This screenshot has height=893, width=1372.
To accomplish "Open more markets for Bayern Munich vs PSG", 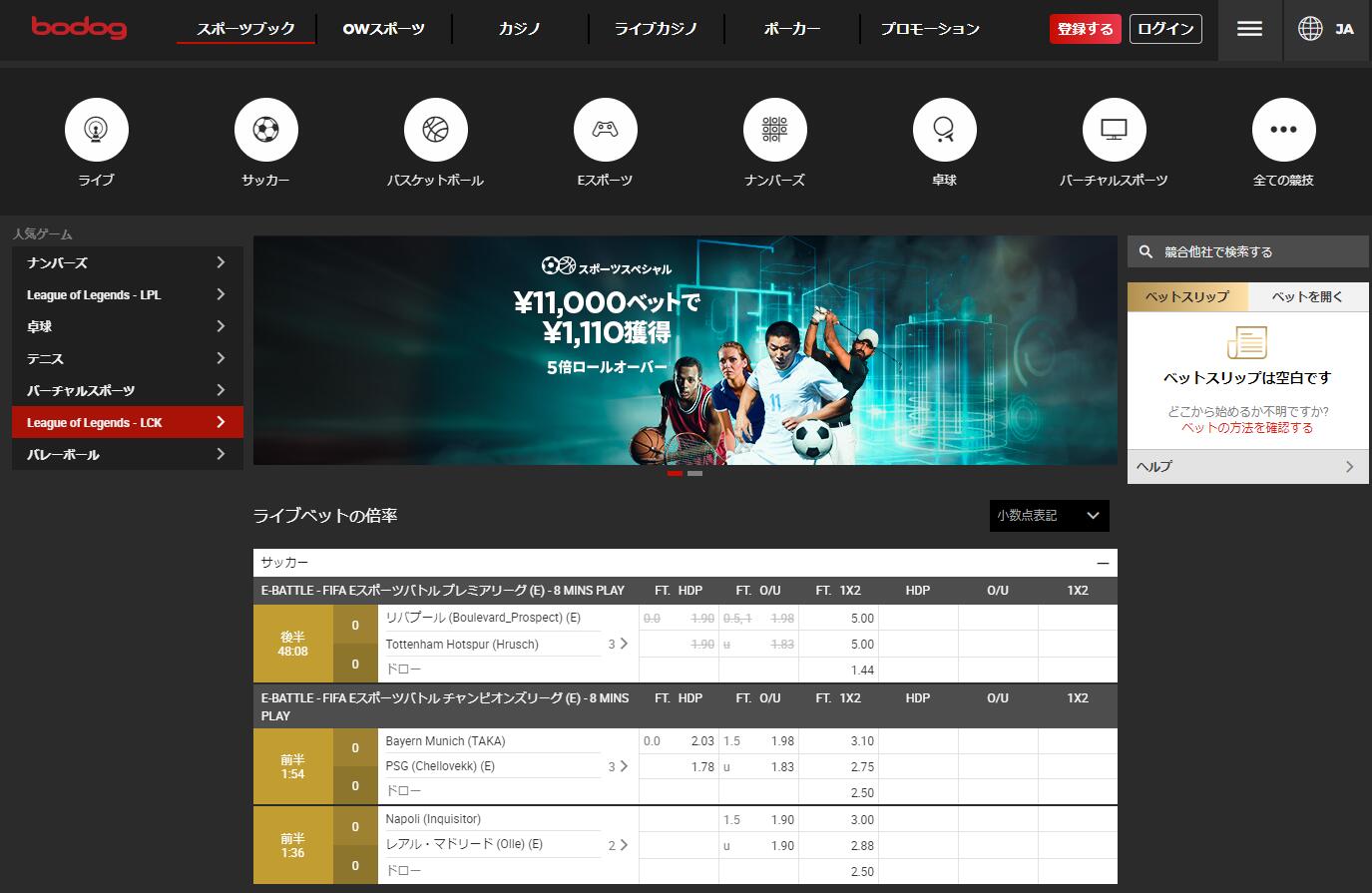I will (619, 766).
